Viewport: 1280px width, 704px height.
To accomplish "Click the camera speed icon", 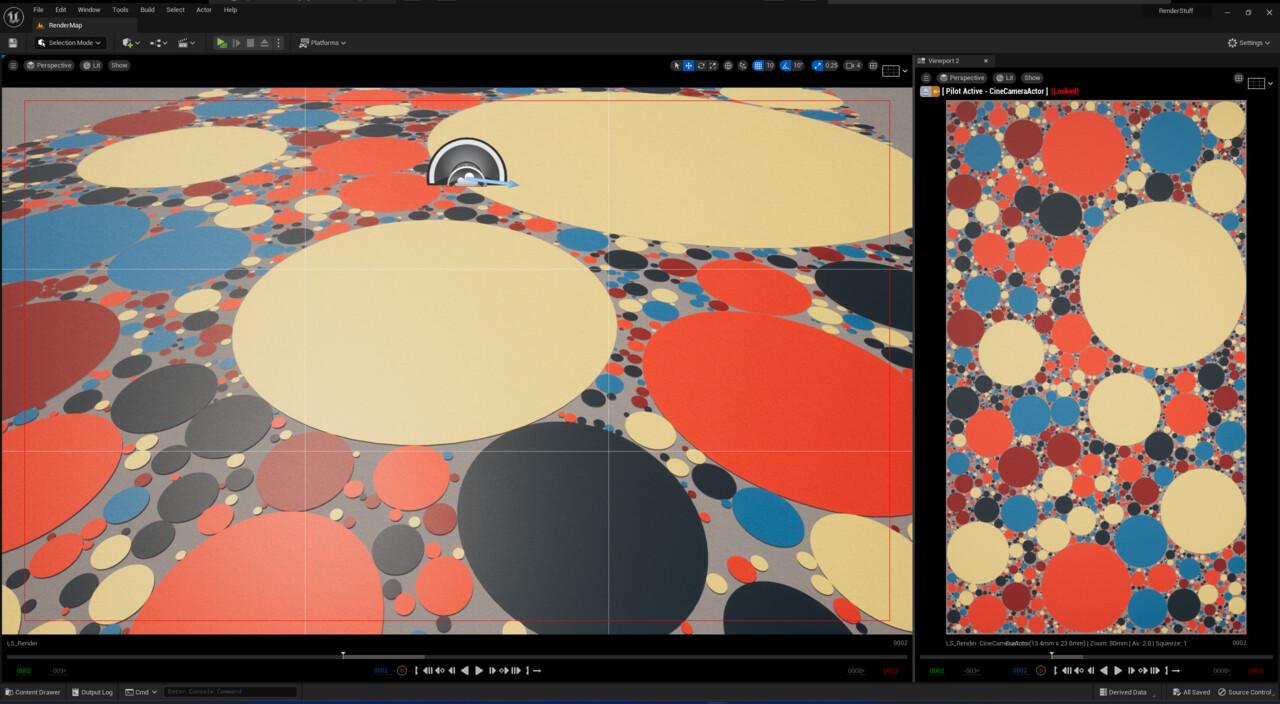I will 852,66.
